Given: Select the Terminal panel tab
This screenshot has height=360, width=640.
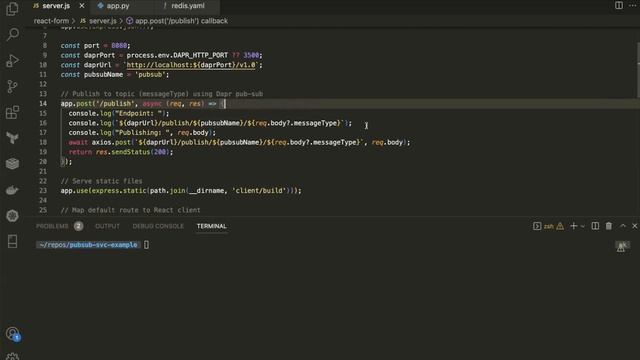Looking at the screenshot, I should [211, 226].
